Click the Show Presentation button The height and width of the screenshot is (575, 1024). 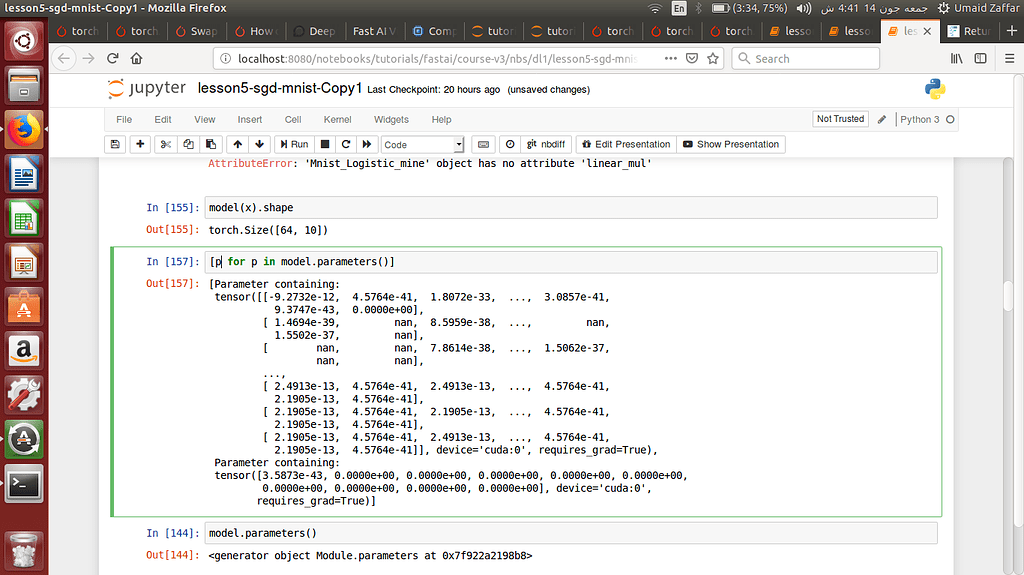(730, 144)
